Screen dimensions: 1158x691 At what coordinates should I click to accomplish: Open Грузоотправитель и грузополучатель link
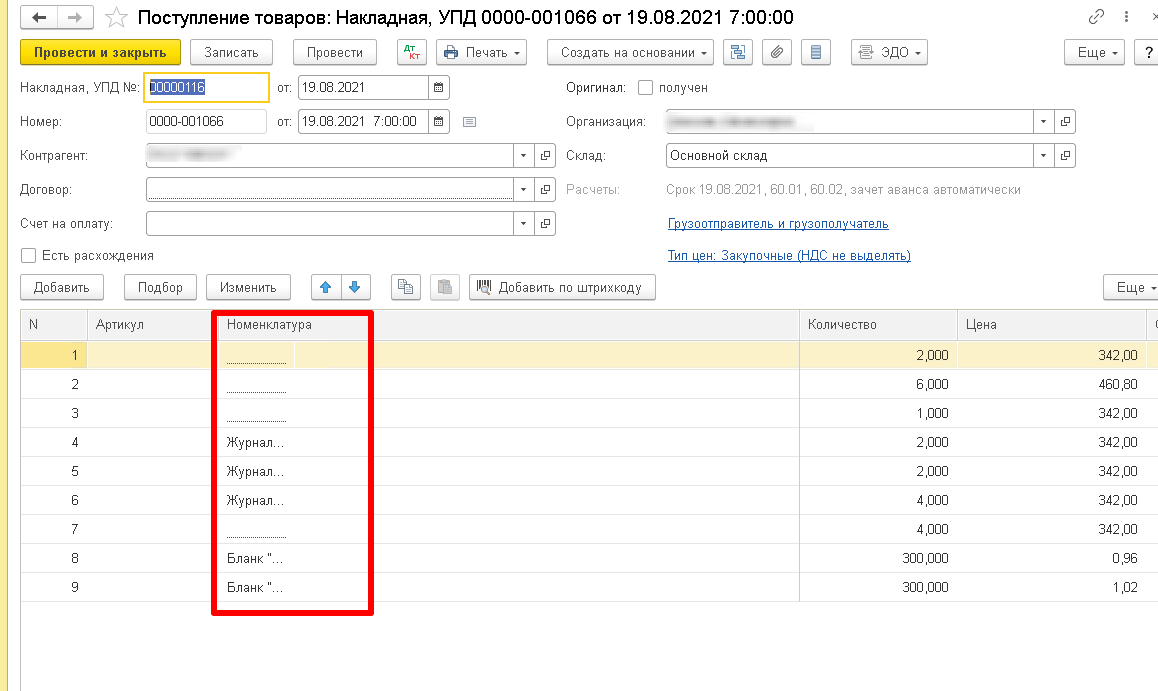pyautogui.click(x=778, y=224)
